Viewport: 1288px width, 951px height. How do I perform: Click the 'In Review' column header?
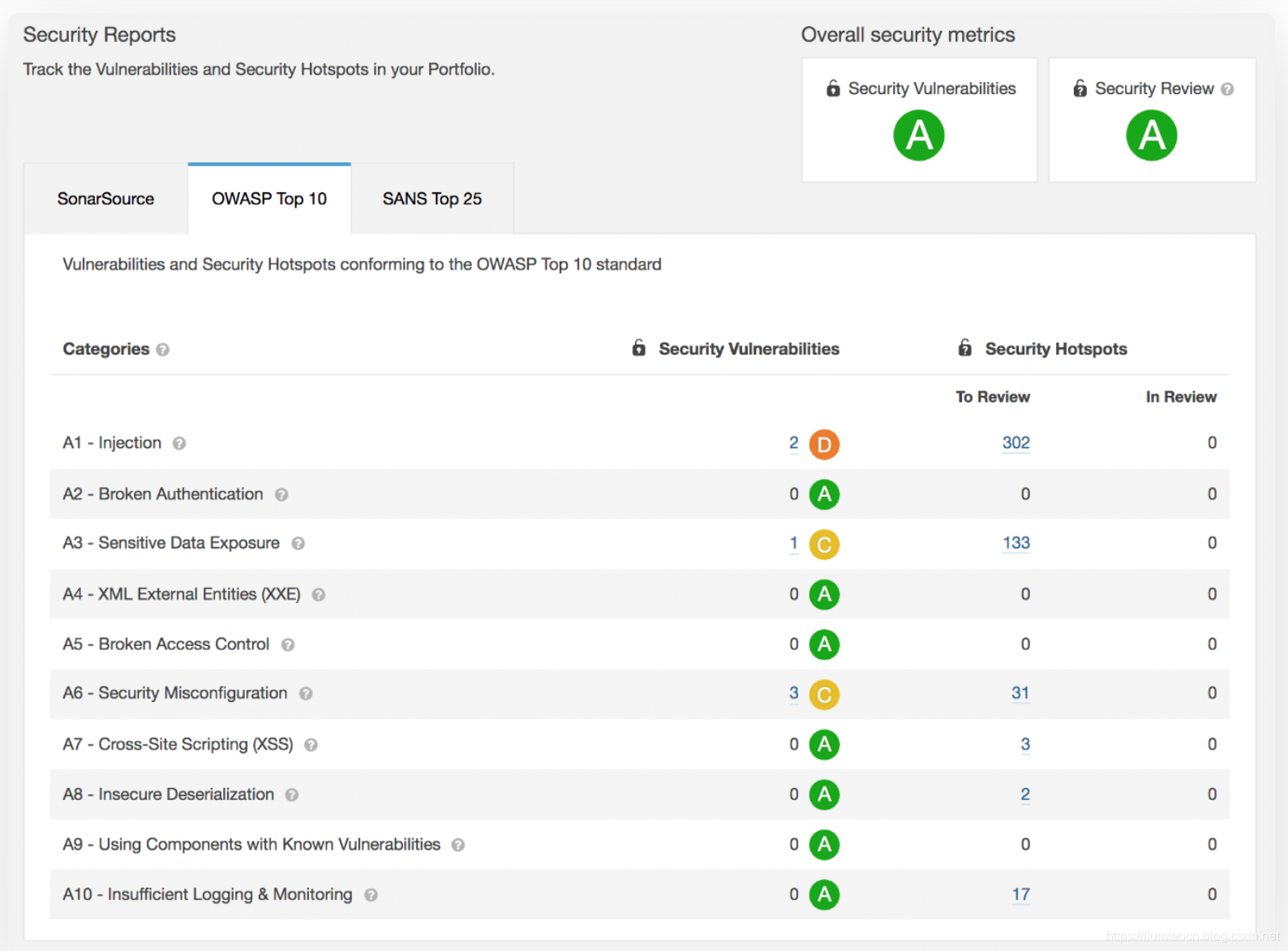(1181, 397)
